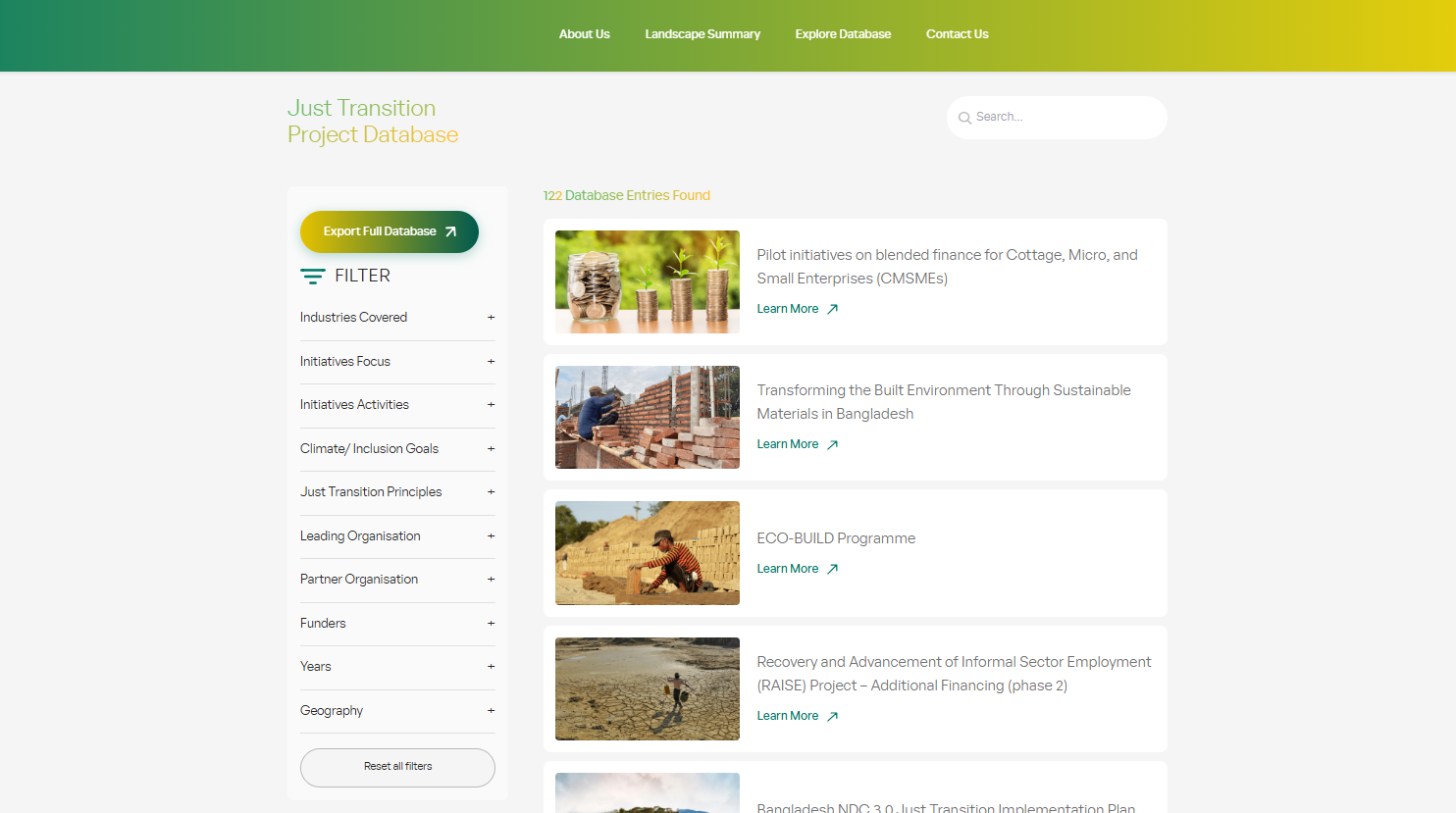Select the blended finance CMSMEs entry title
1456x813 pixels.
tap(948, 267)
